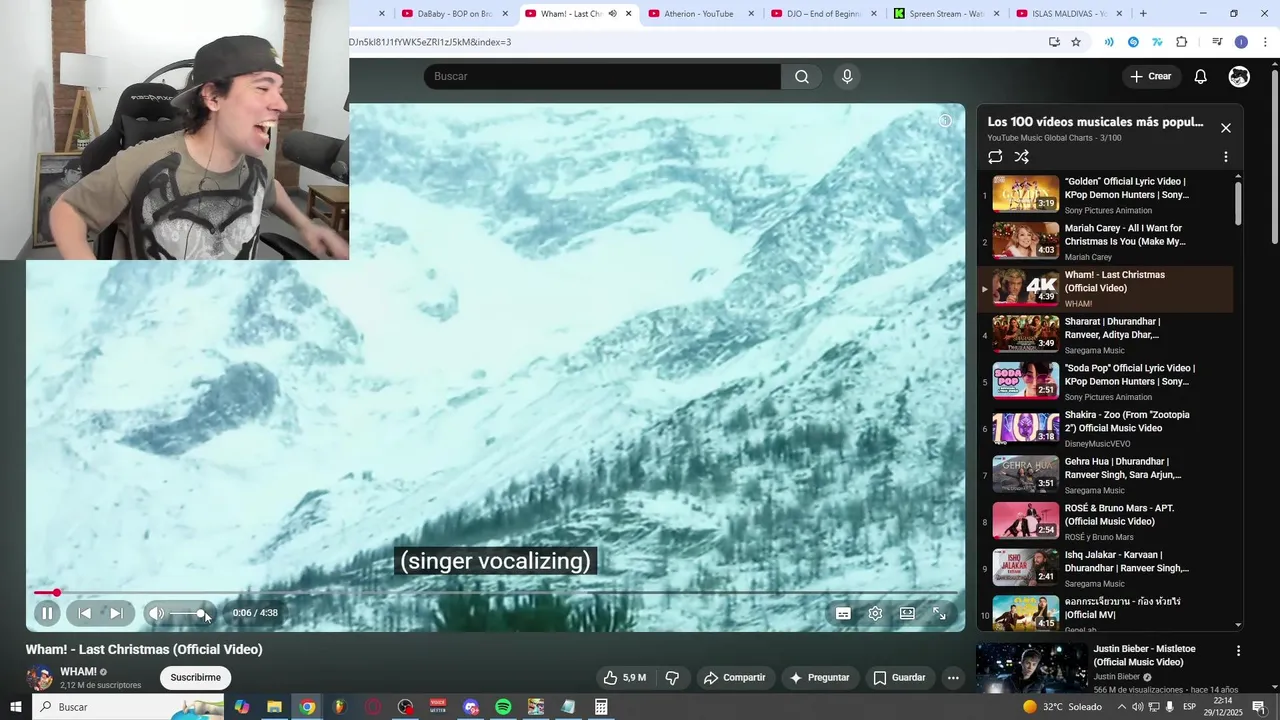Toggle playlist shuffle
Viewport: 1280px width, 720px height.
tap(1021, 157)
